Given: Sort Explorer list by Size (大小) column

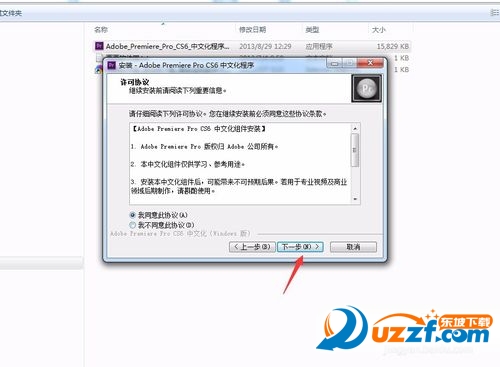Looking at the screenshot, I should pyautogui.click(x=379, y=30).
